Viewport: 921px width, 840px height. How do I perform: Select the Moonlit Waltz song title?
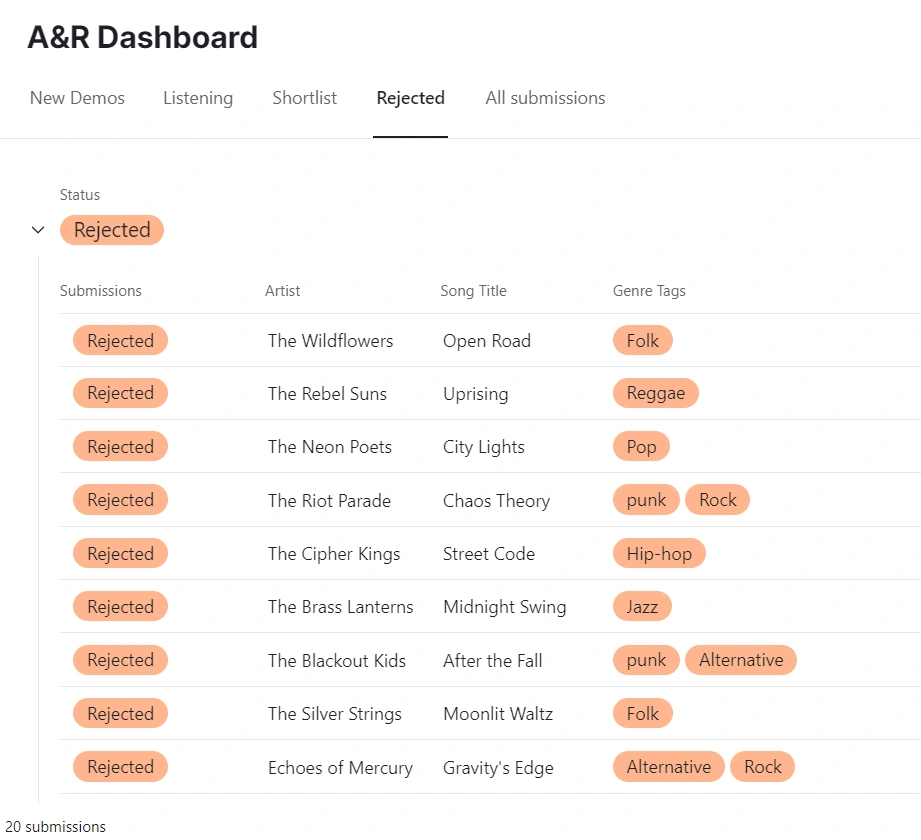pyautogui.click(x=498, y=714)
